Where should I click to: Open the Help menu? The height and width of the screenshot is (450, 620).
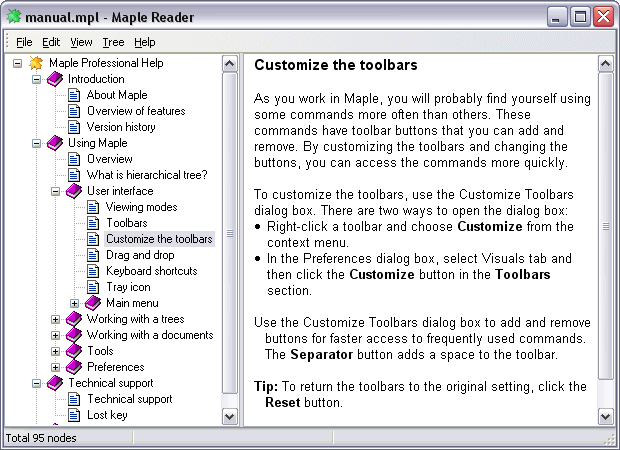pyautogui.click(x=144, y=42)
